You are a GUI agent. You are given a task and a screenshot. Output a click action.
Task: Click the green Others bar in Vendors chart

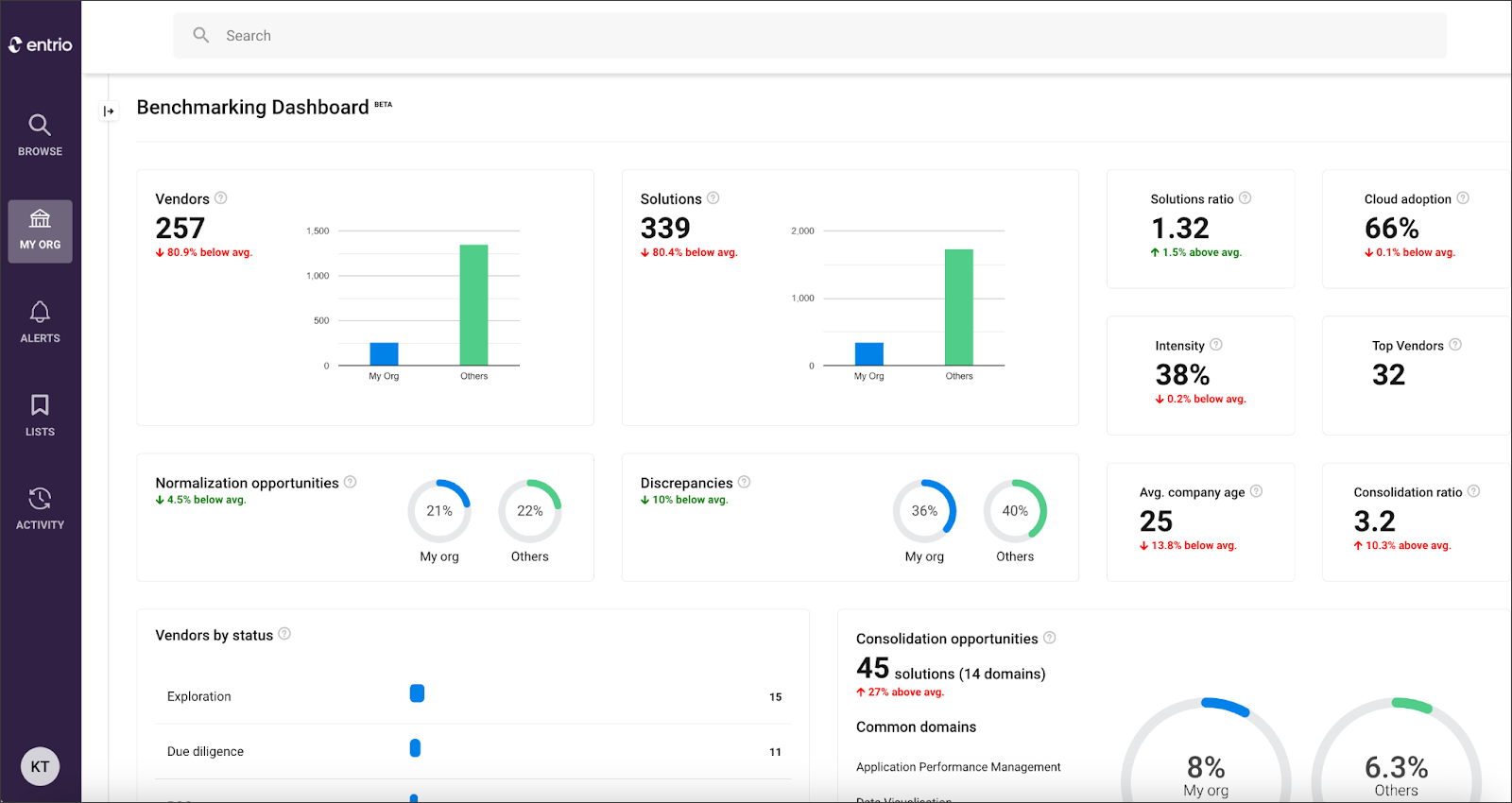click(x=474, y=305)
